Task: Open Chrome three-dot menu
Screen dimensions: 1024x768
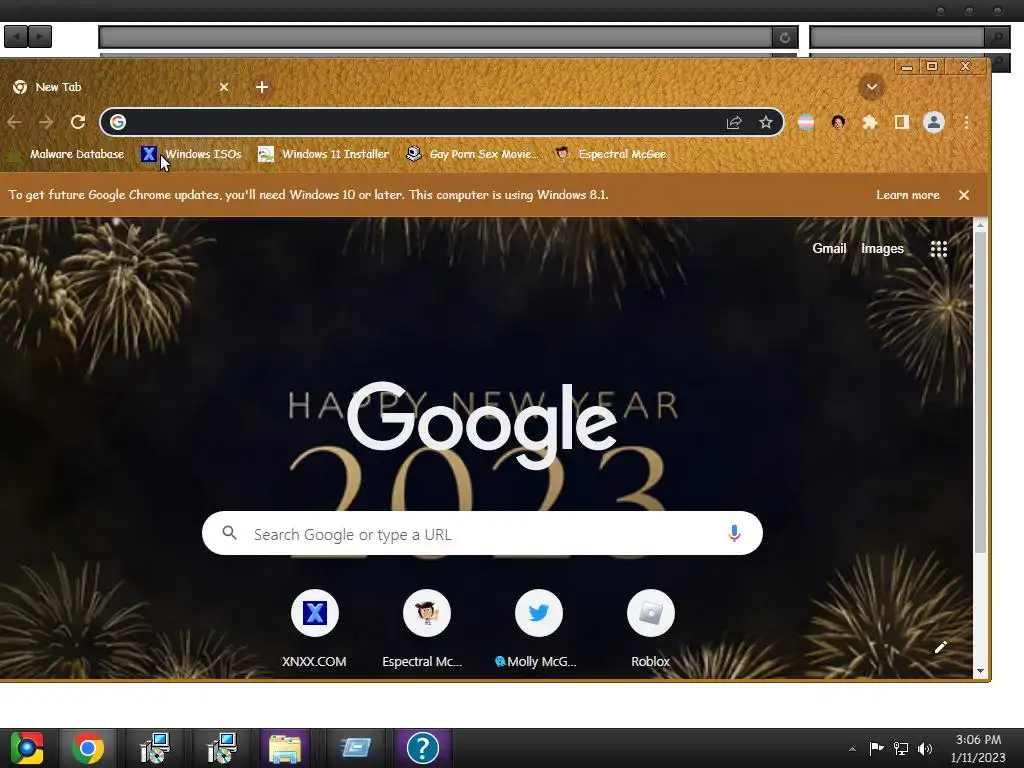Action: tap(967, 122)
